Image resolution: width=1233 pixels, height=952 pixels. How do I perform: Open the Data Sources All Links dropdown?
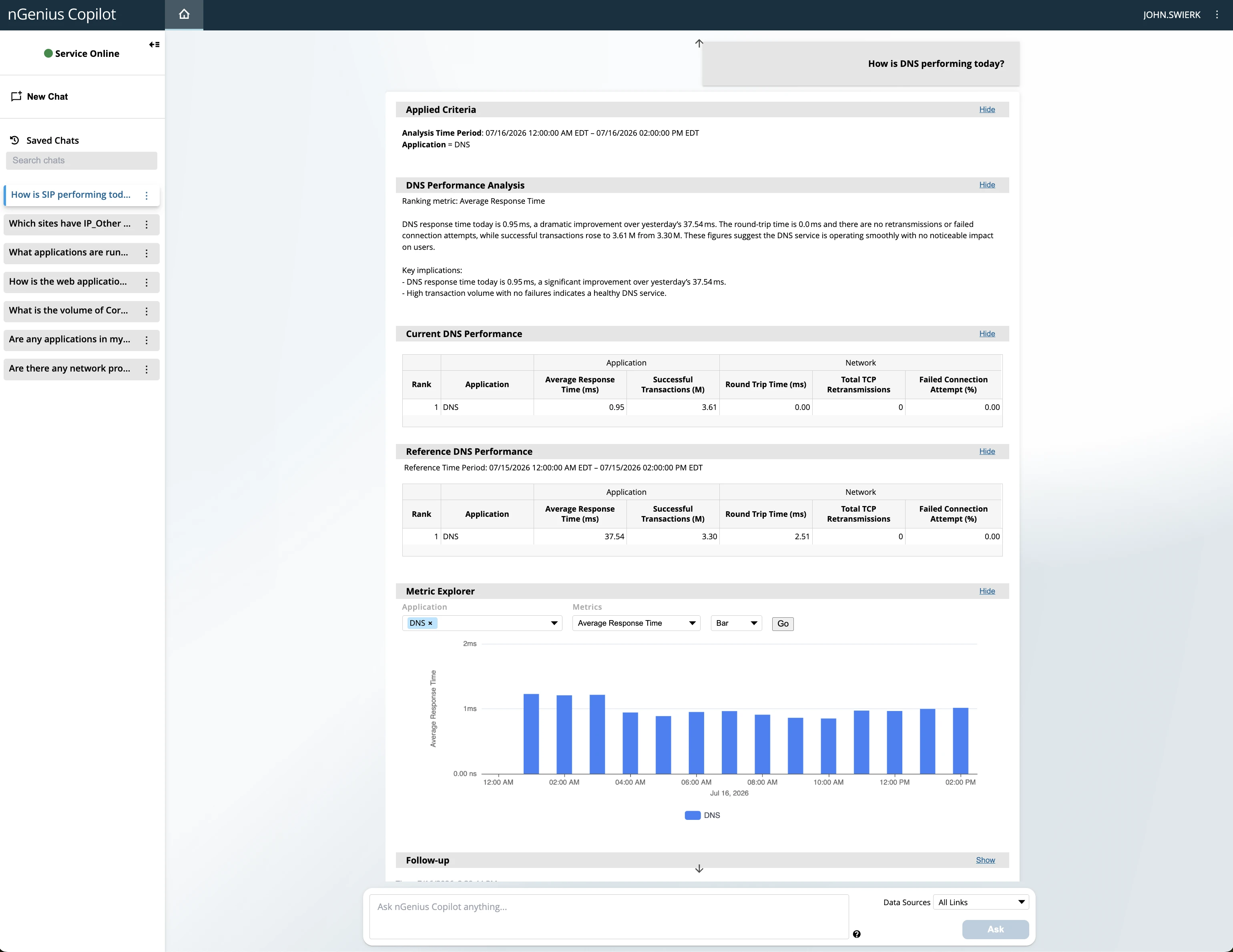(x=981, y=902)
